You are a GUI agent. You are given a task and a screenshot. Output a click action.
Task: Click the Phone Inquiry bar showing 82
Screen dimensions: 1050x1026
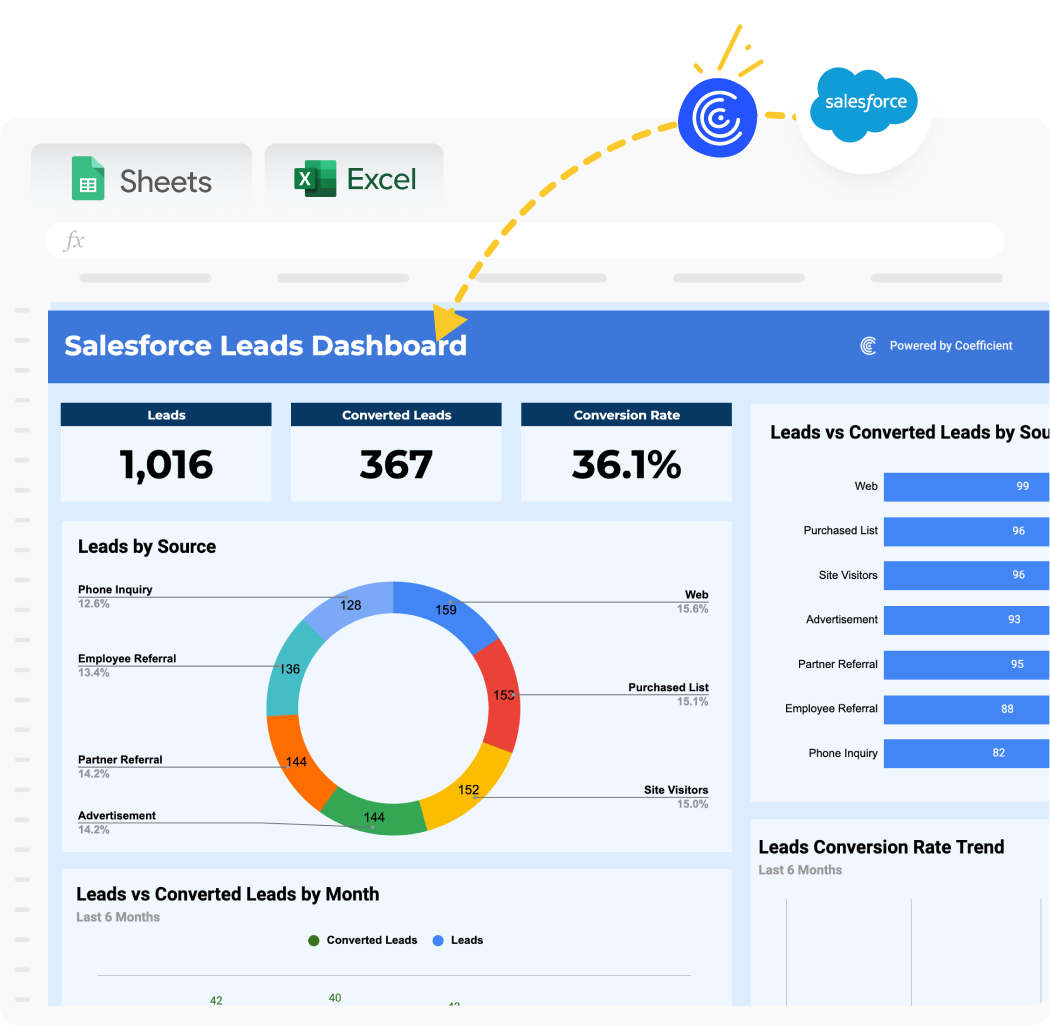(x=966, y=753)
